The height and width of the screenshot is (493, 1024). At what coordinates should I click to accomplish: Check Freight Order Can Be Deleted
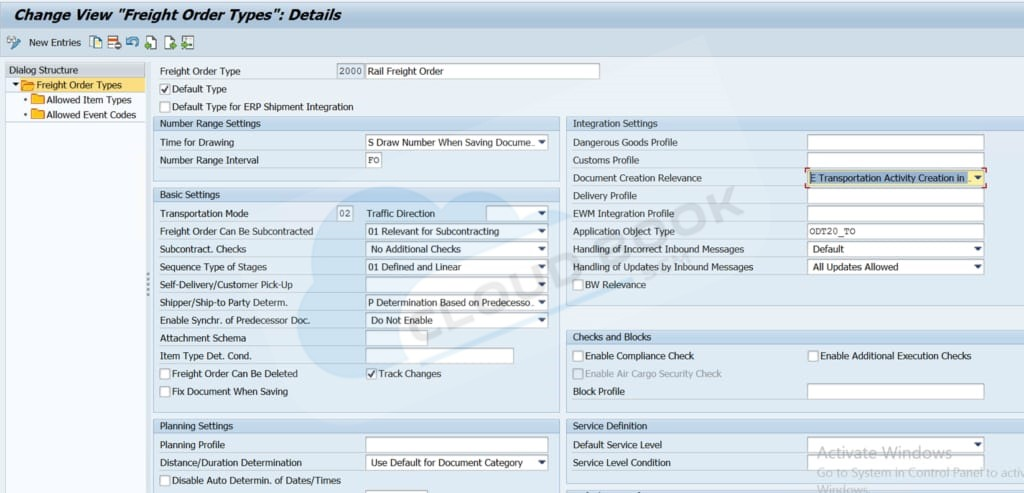point(165,374)
